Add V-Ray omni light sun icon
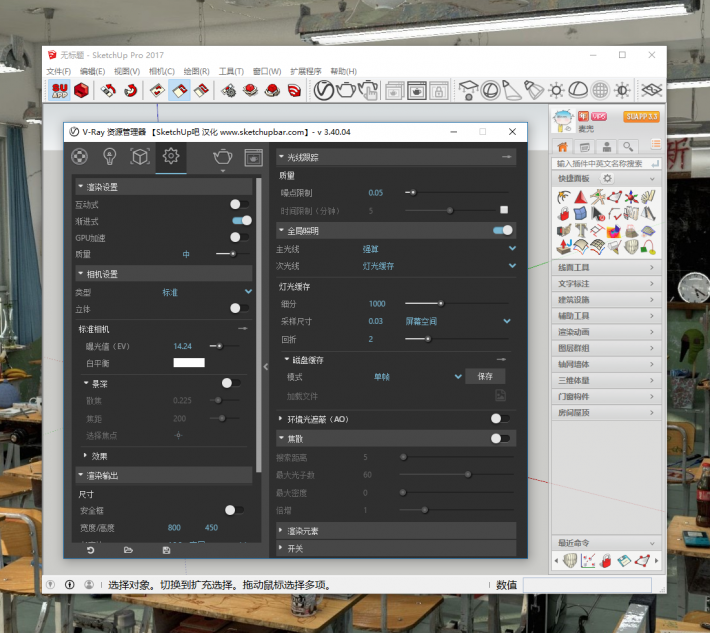Image resolution: width=710 pixels, height=633 pixels. (556, 90)
